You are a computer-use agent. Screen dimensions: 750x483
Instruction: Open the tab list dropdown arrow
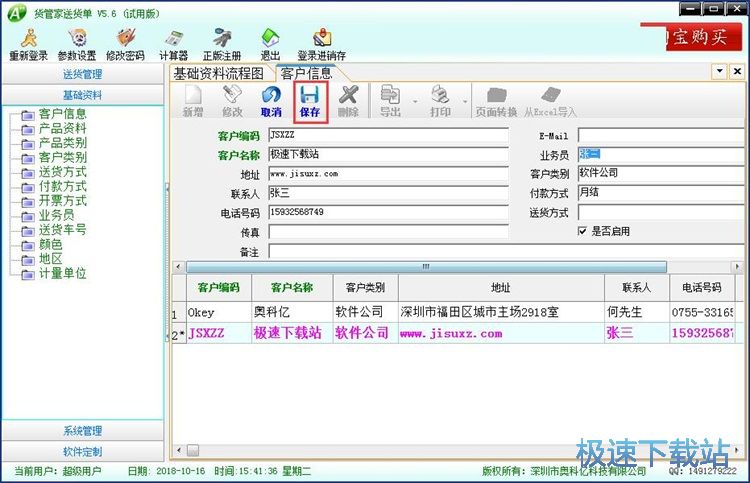(x=720, y=71)
